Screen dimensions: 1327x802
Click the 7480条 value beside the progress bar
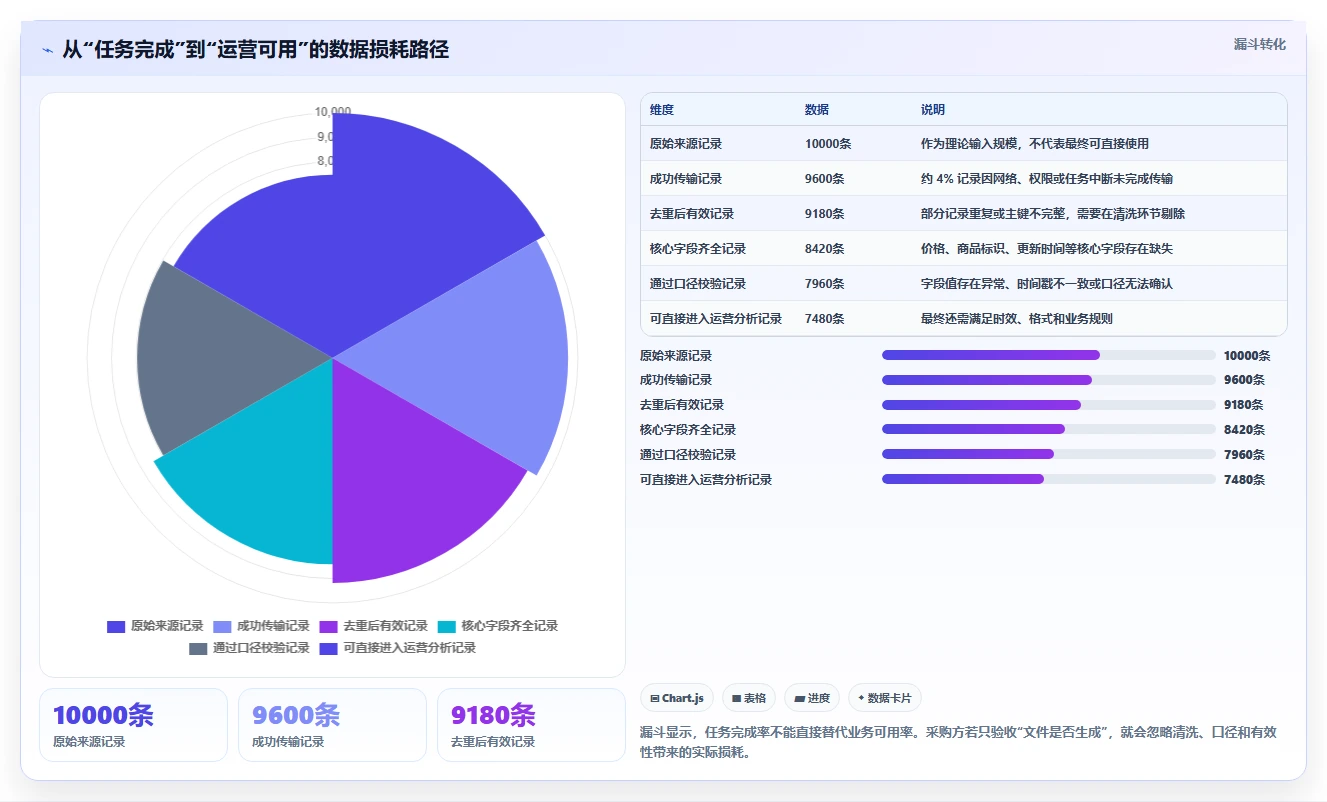(1244, 479)
